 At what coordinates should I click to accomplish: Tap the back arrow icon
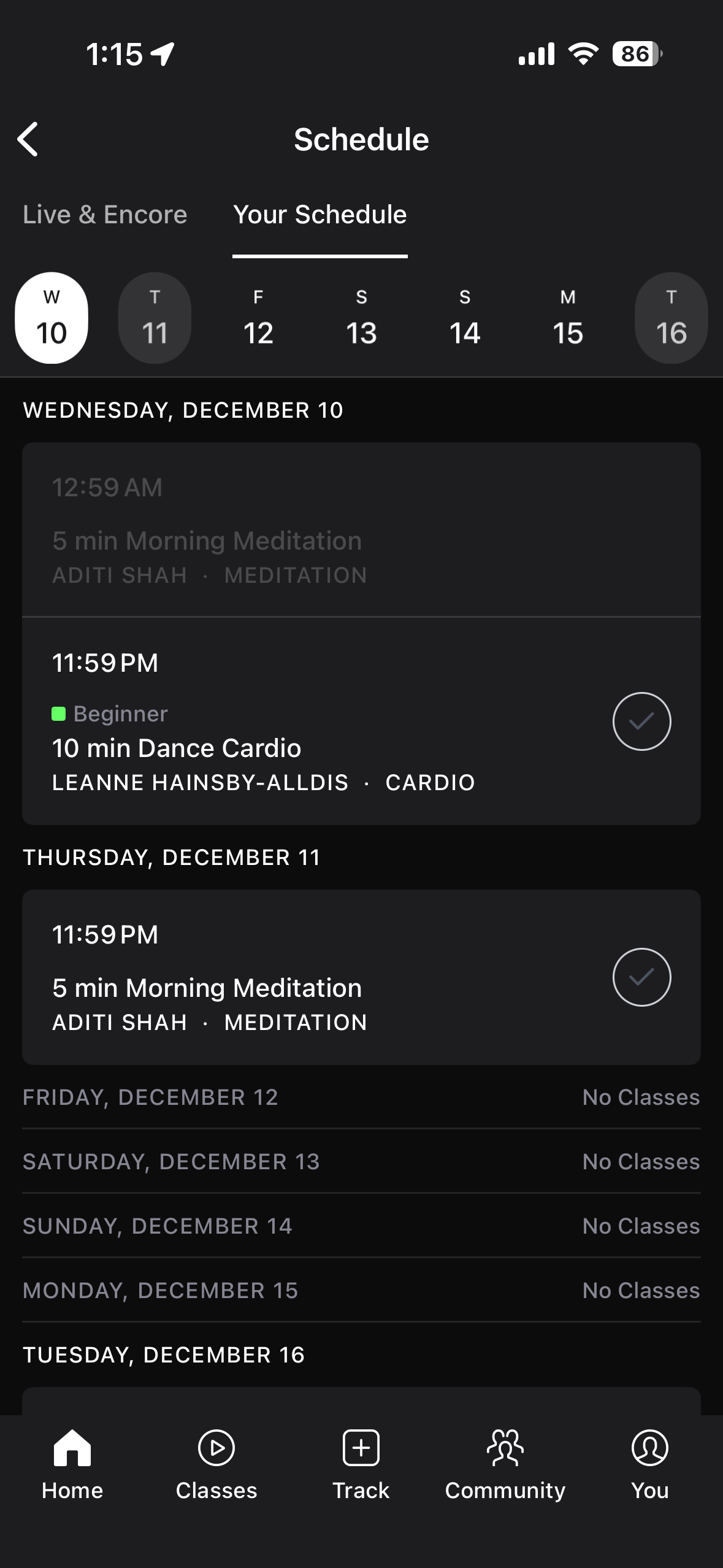click(x=28, y=139)
